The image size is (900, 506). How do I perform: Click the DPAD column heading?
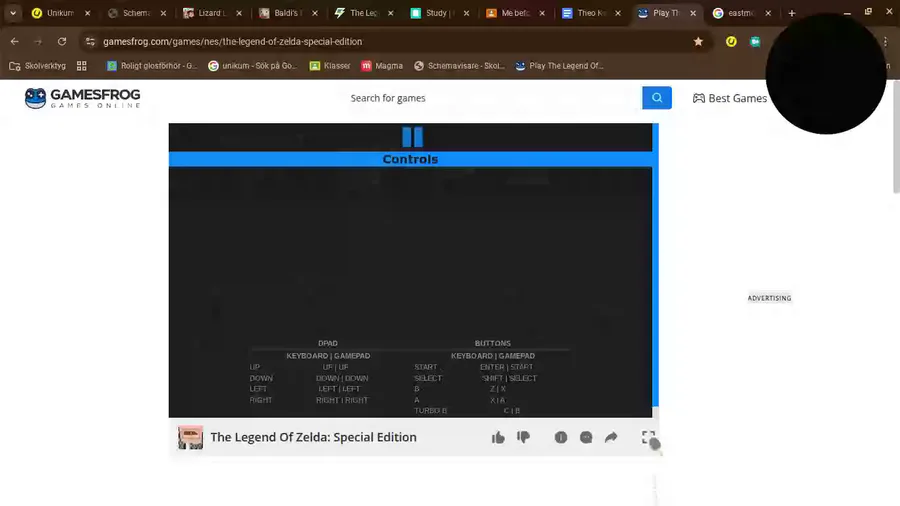pyautogui.click(x=328, y=343)
